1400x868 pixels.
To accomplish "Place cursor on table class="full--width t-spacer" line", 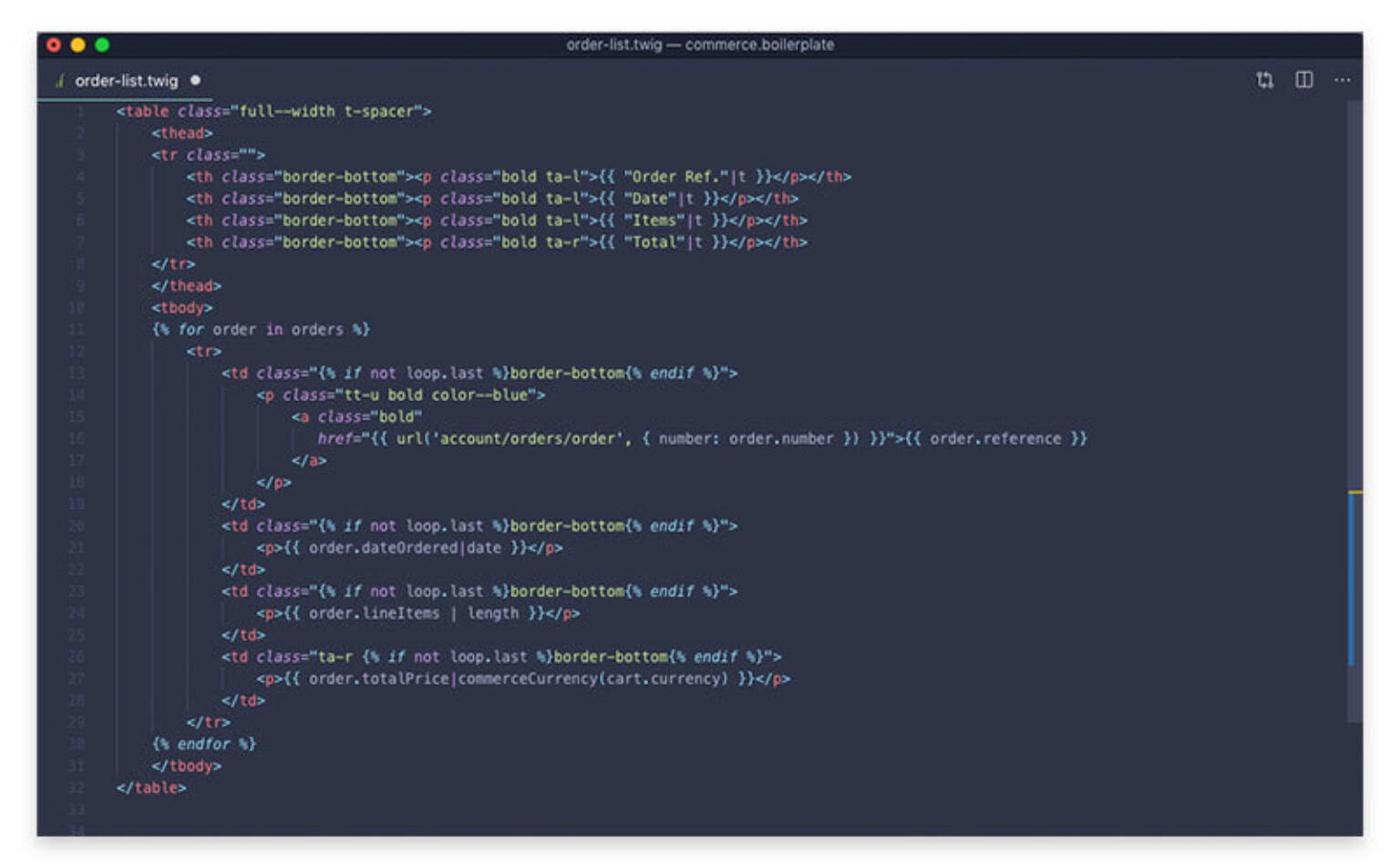I will pyautogui.click(x=273, y=111).
